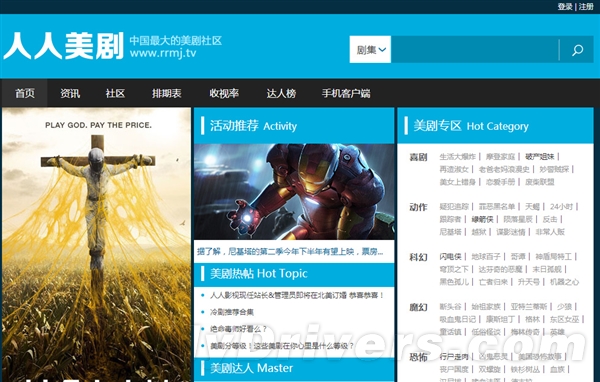Open the 24小时 show link
Image resolution: width=600 pixels, height=382 pixels.
coord(561,207)
